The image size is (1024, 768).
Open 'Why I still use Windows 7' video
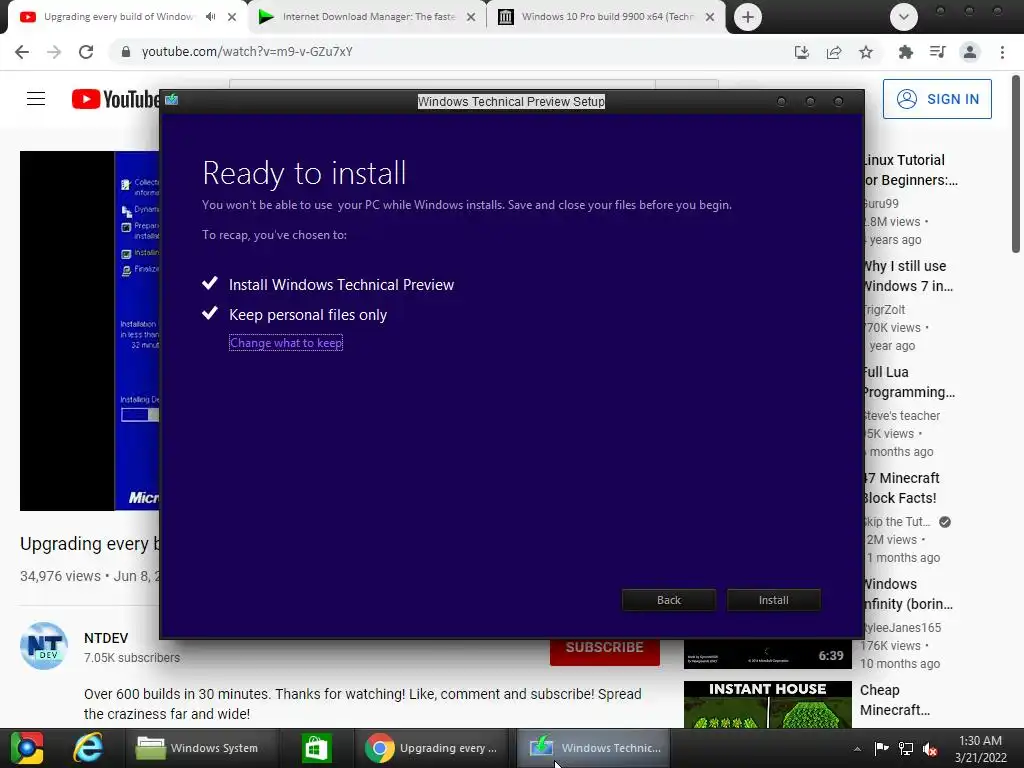(x=907, y=276)
